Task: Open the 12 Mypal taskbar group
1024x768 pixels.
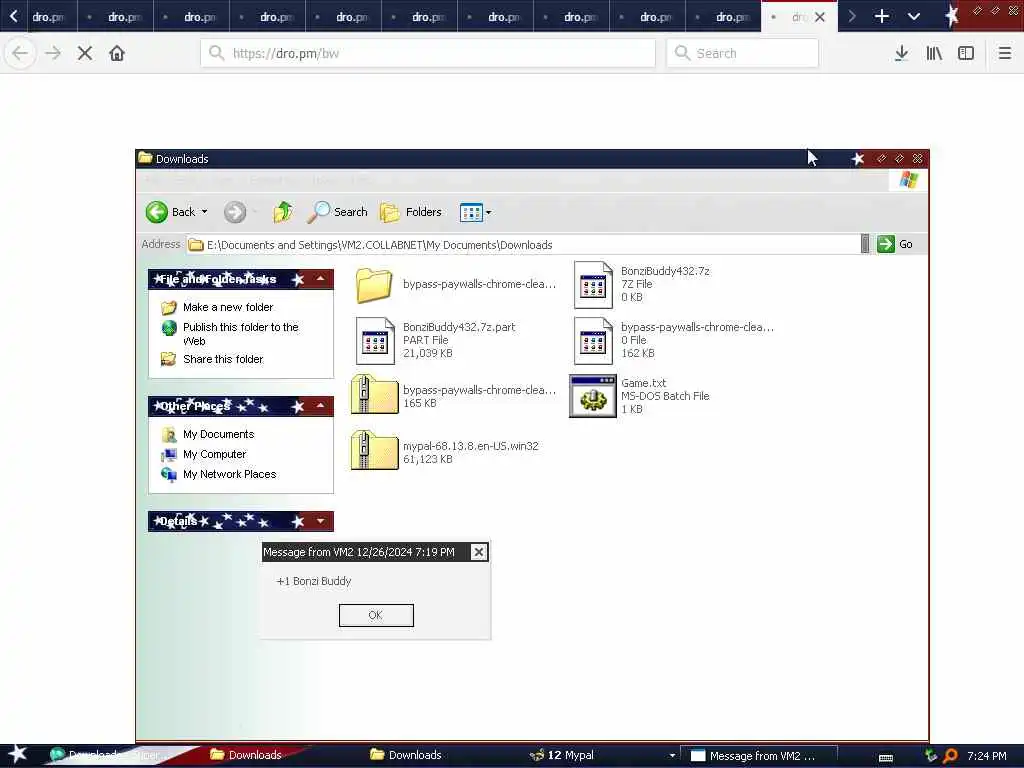Action: tap(601, 755)
